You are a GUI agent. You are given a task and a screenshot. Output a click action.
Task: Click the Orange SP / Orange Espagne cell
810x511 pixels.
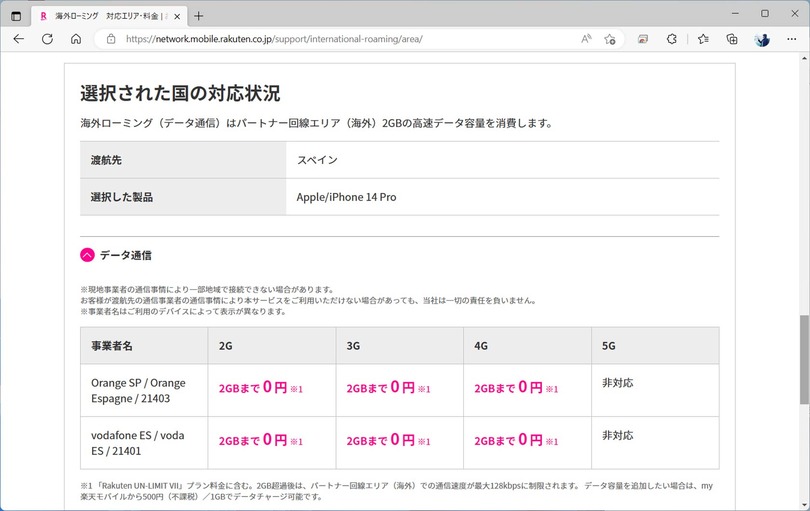(x=144, y=391)
